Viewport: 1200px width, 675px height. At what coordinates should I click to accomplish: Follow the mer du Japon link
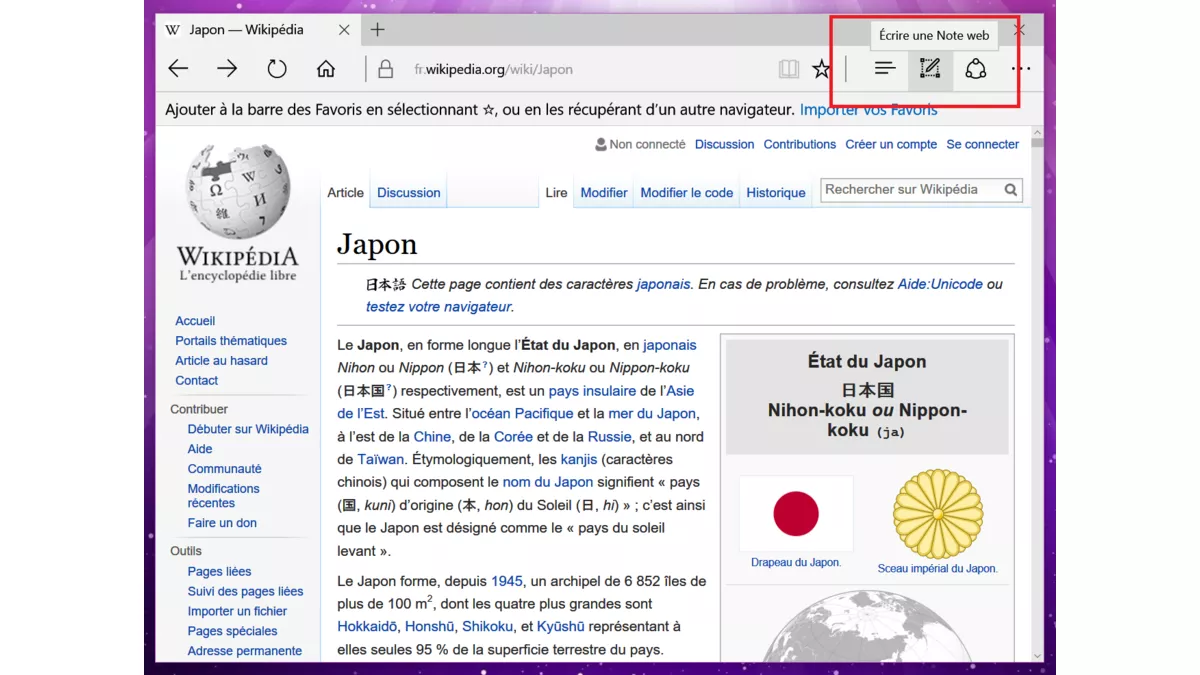(652, 413)
